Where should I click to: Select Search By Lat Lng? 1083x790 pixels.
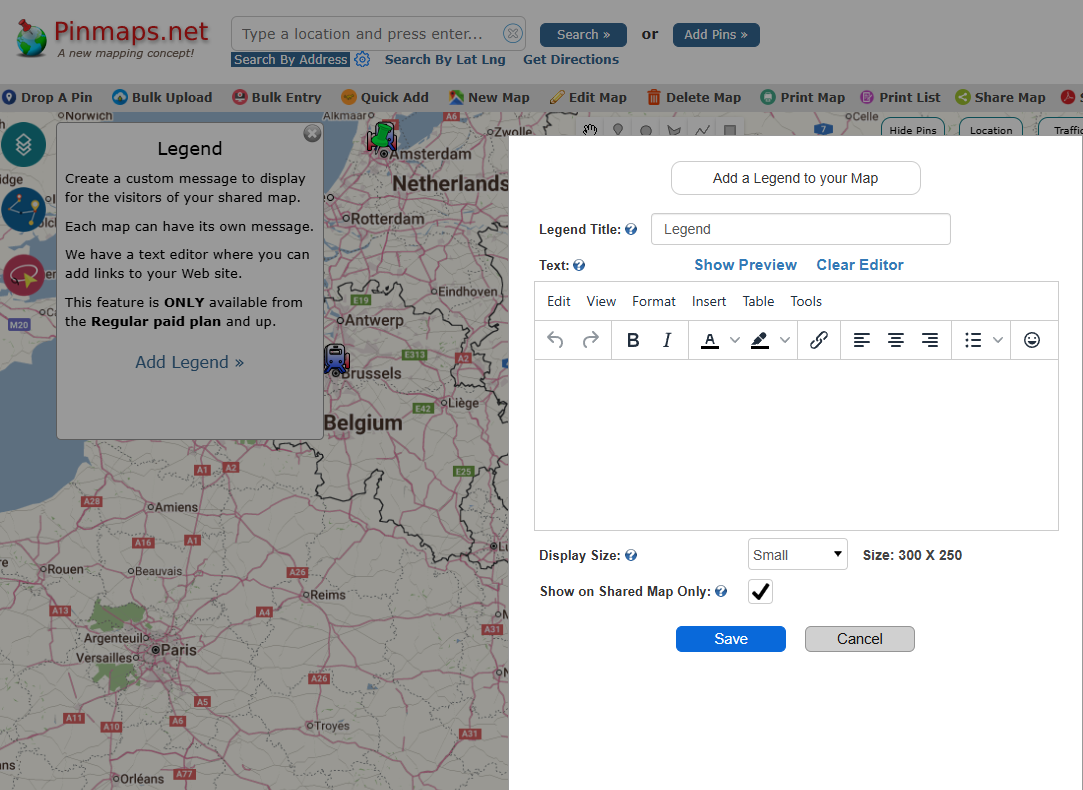[x=445, y=59]
